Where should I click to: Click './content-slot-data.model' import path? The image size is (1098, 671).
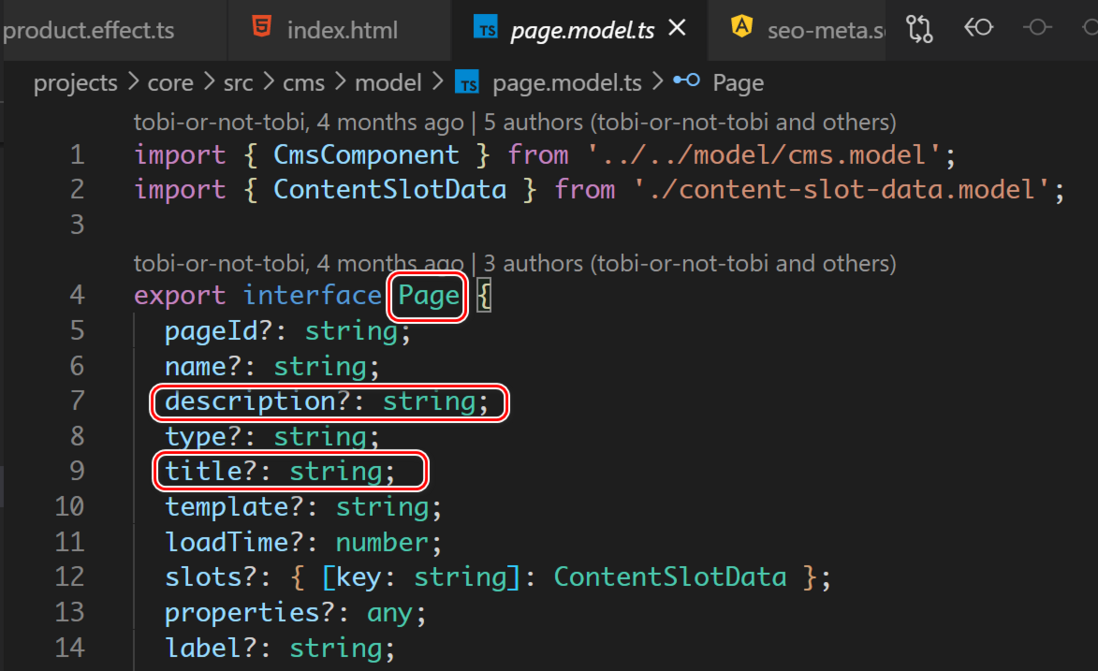(840, 189)
